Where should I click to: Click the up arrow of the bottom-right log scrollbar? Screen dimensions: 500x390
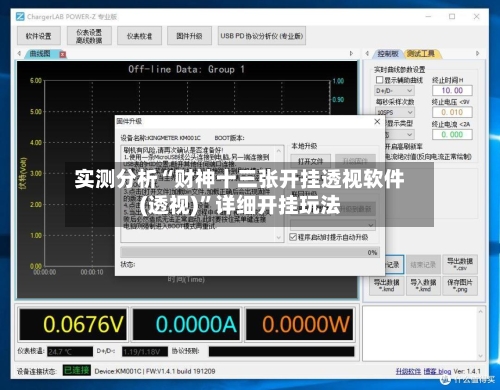pyautogui.click(x=480, y=312)
